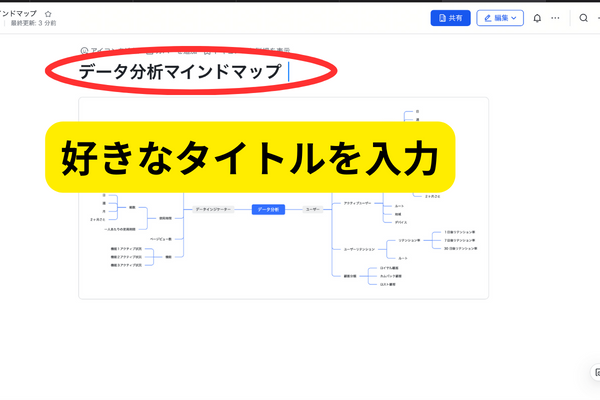Select the ユーザーリテンション node
Viewport: 600px width, 400px height.
tap(359, 250)
